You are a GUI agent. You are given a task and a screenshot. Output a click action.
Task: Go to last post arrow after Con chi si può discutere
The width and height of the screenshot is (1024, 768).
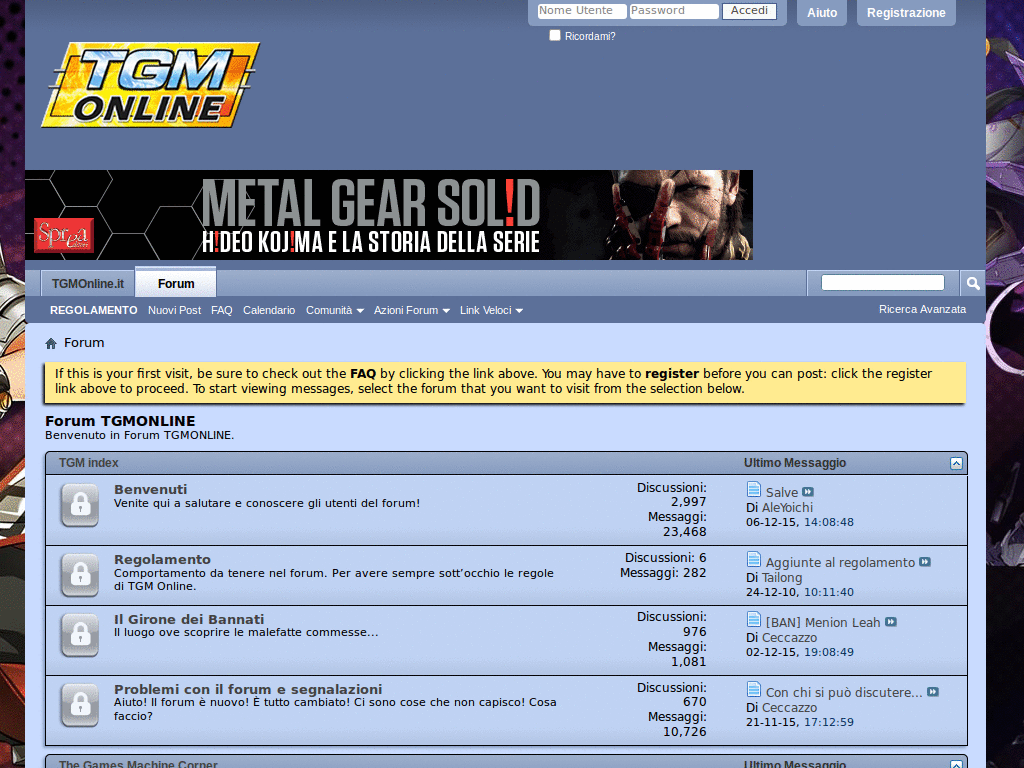point(933,692)
